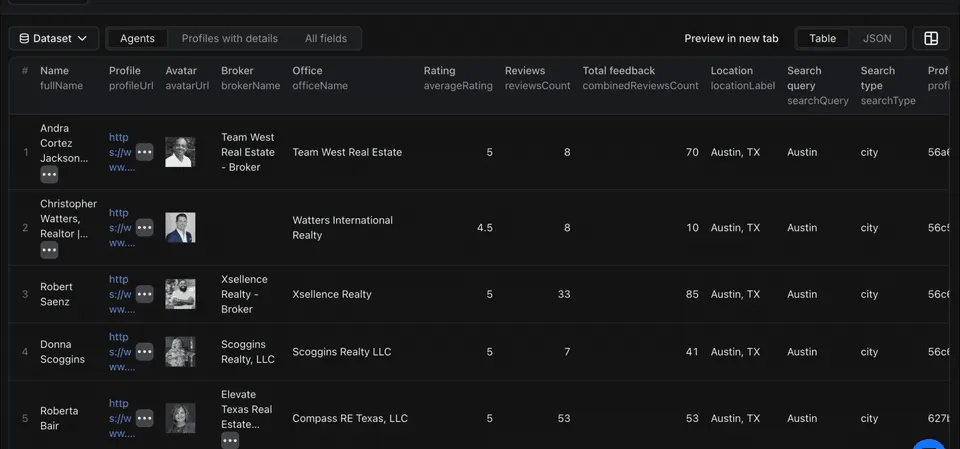
Task: Click the Search type column header
Action: [x=888, y=85]
